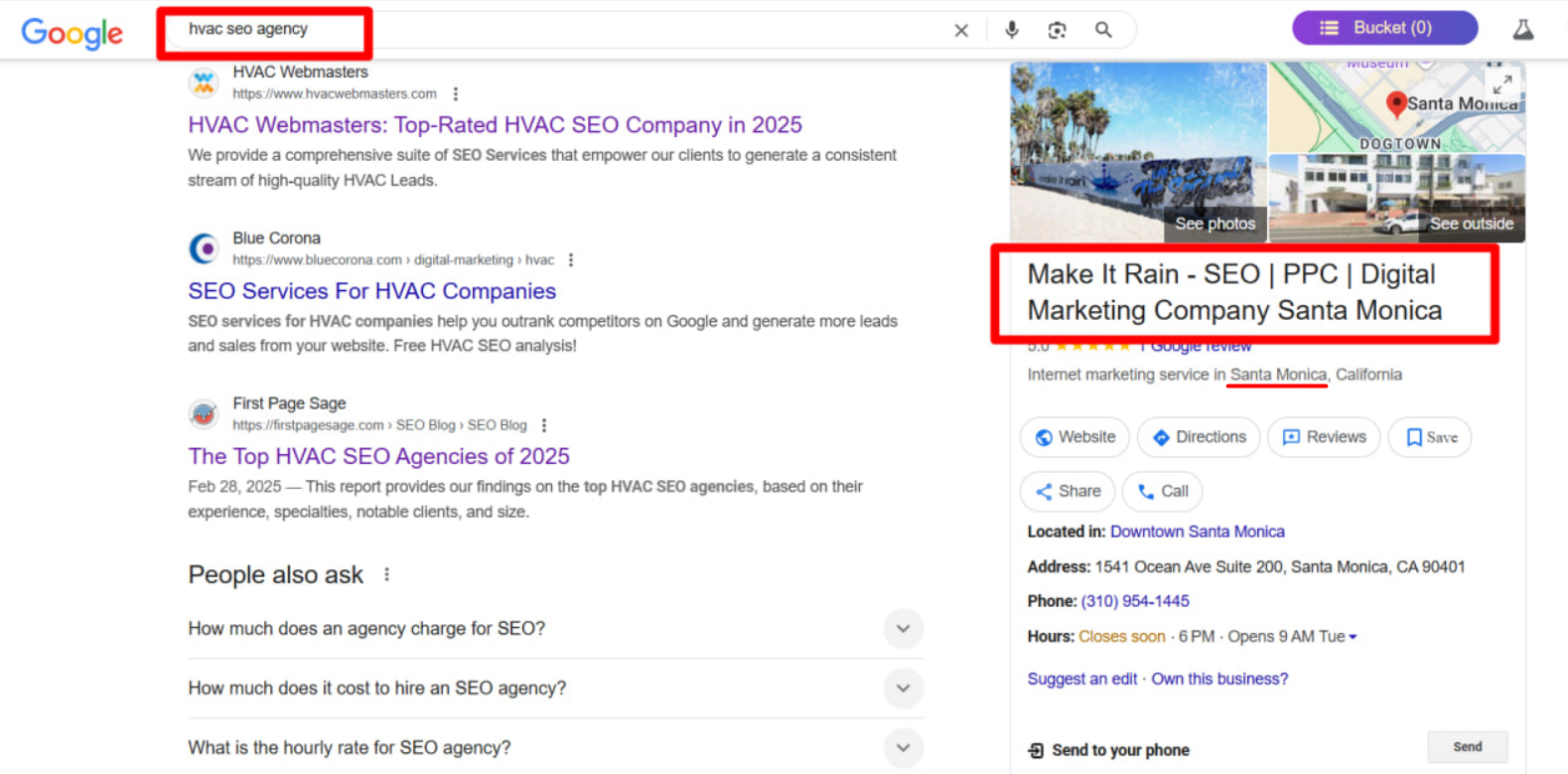
Task: Click the Google logo
Action: pyautogui.click(x=72, y=32)
